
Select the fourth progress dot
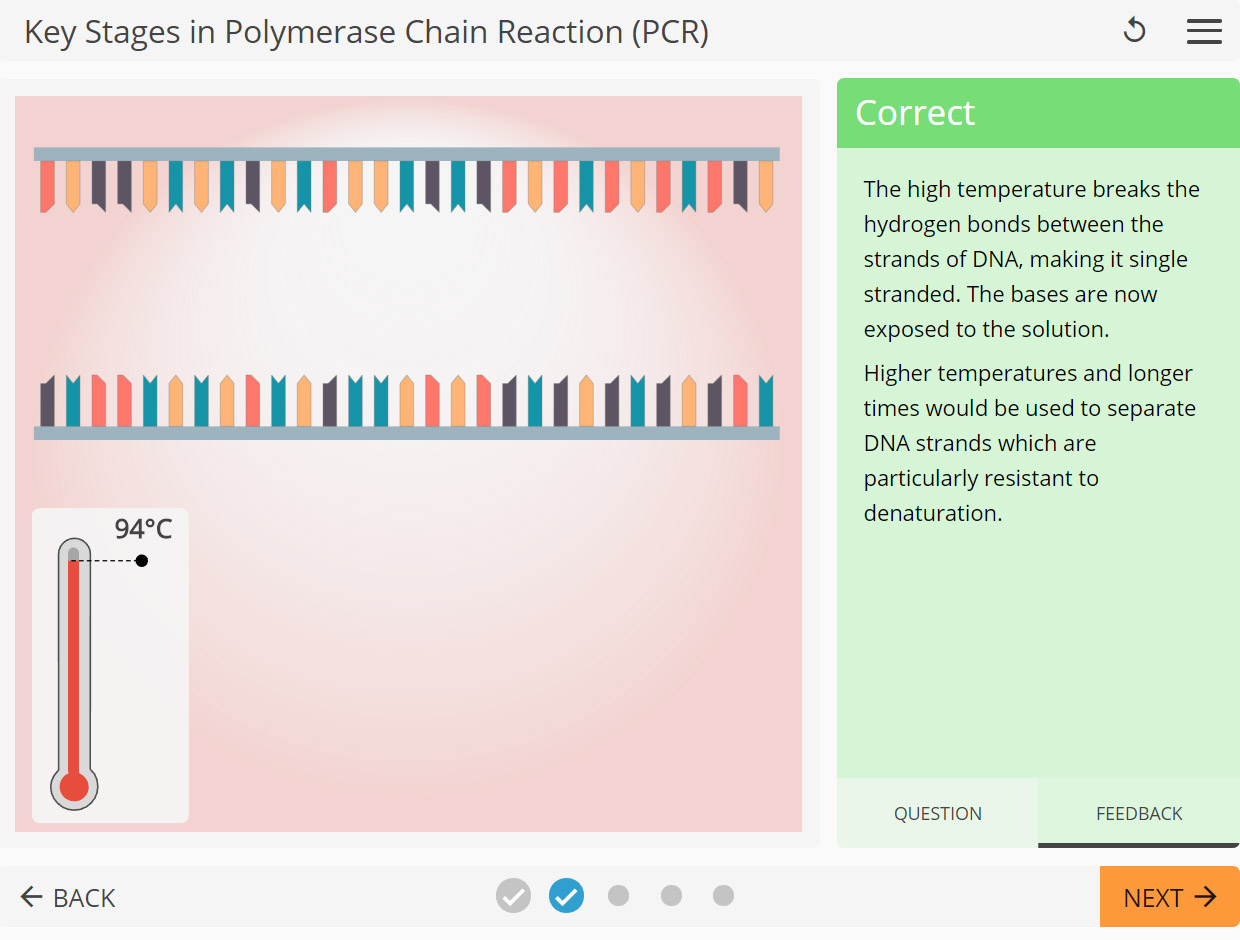[671, 896]
